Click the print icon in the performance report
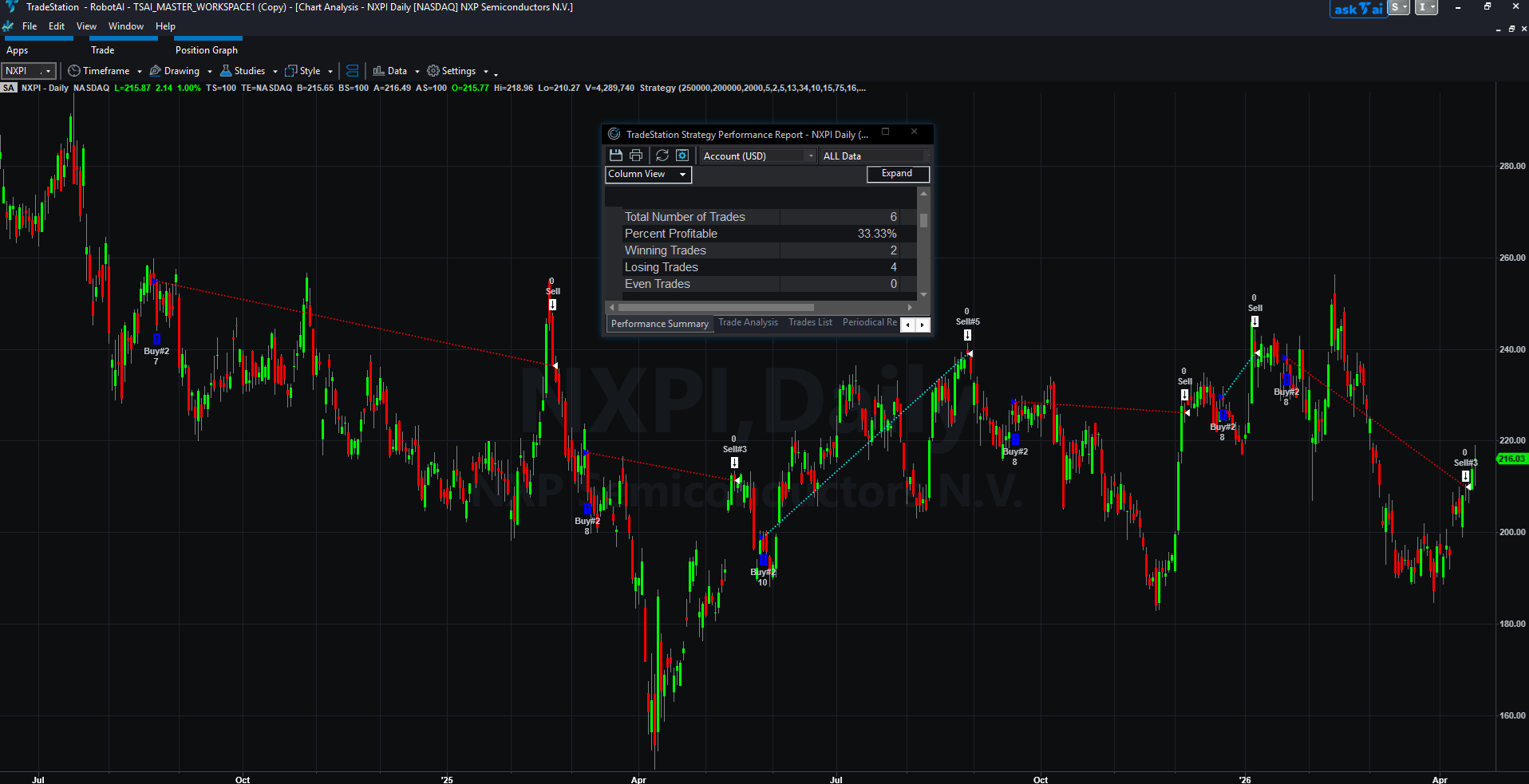The width and height of the screenshot is (1529, 784). coord(636,156)
